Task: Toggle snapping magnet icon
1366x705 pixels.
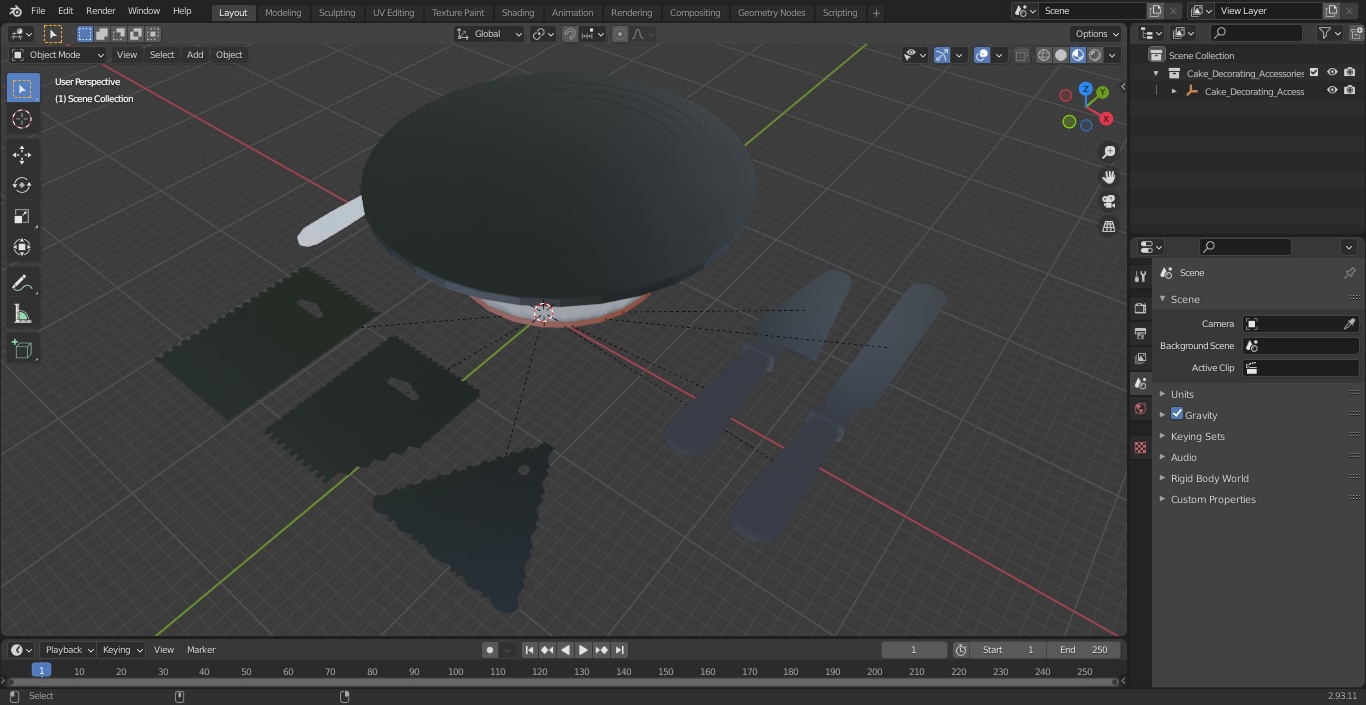Action: (570, 34)
